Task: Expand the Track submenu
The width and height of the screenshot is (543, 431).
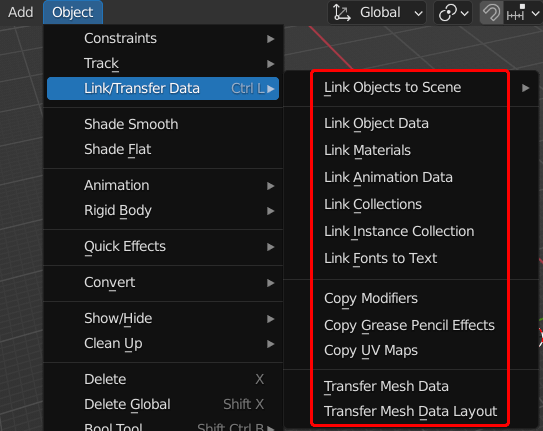Action: [163, 64]
